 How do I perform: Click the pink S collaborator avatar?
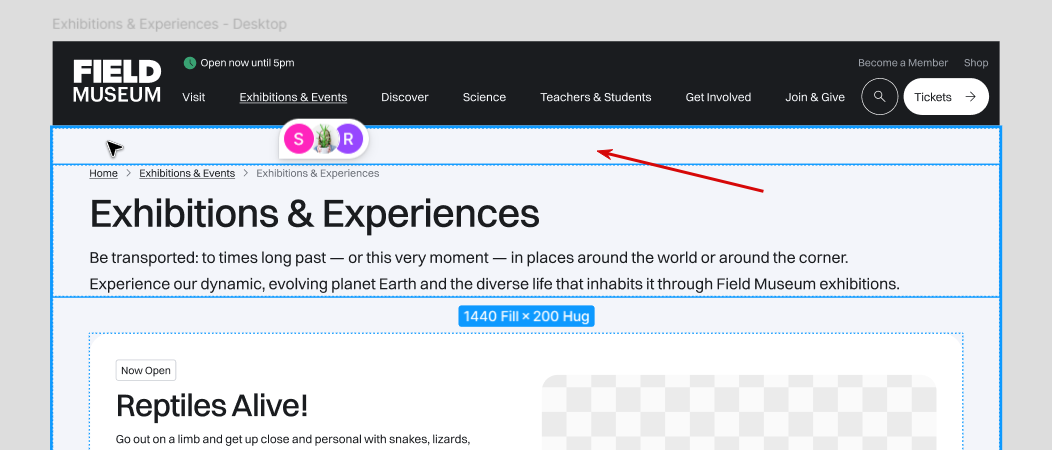point(298,139)
